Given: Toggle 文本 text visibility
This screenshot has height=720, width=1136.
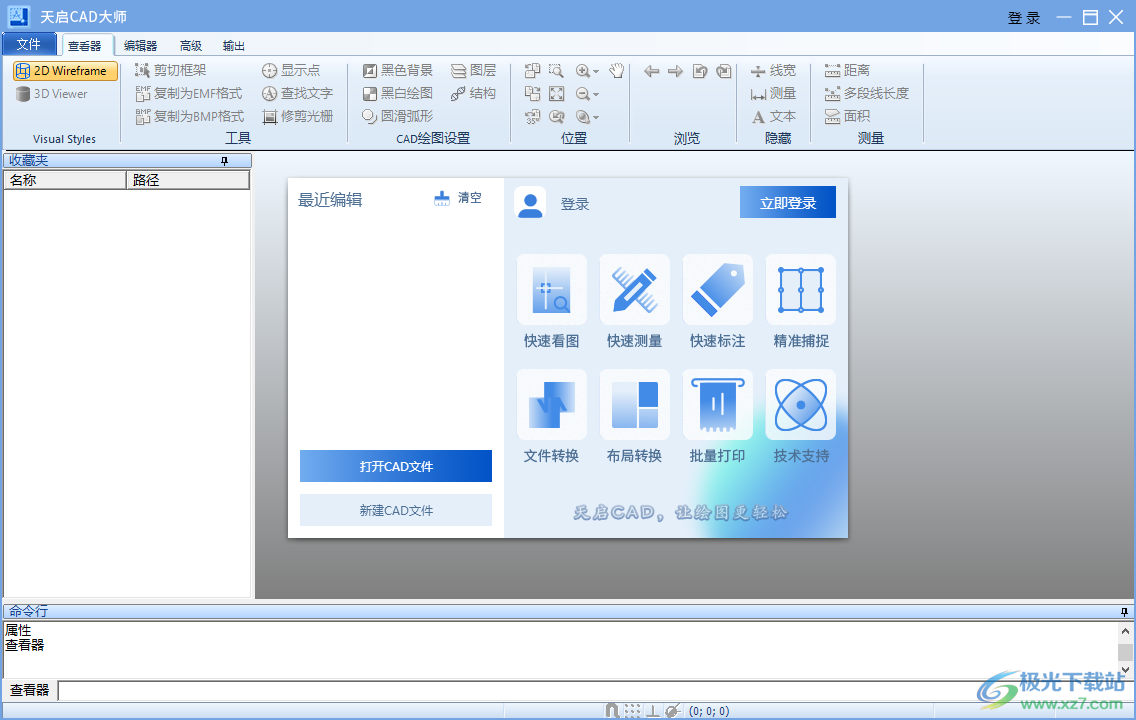Looking at the screenshot, I should coord(773,116).
